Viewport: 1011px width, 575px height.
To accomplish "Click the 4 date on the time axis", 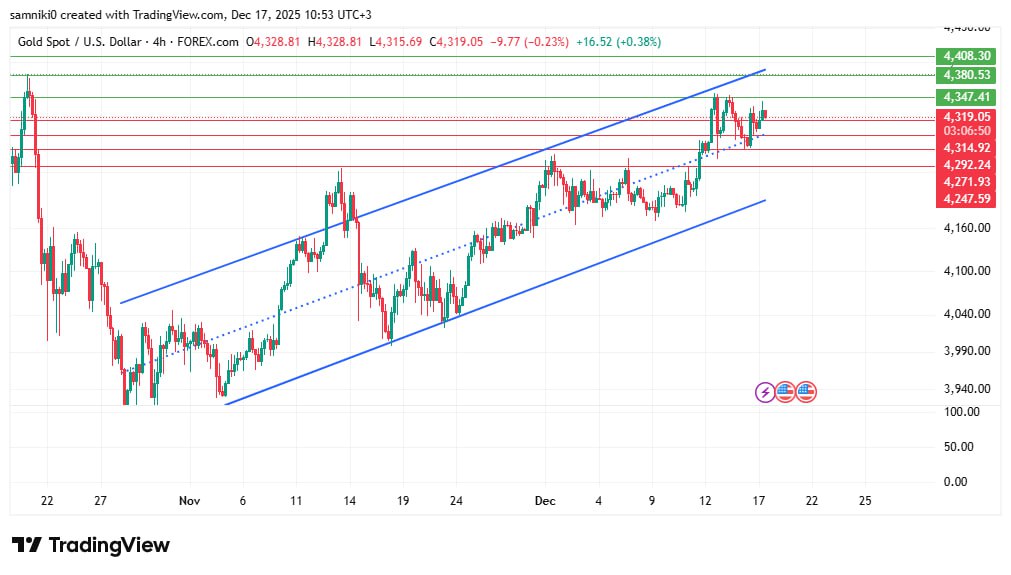I will 598,501.
